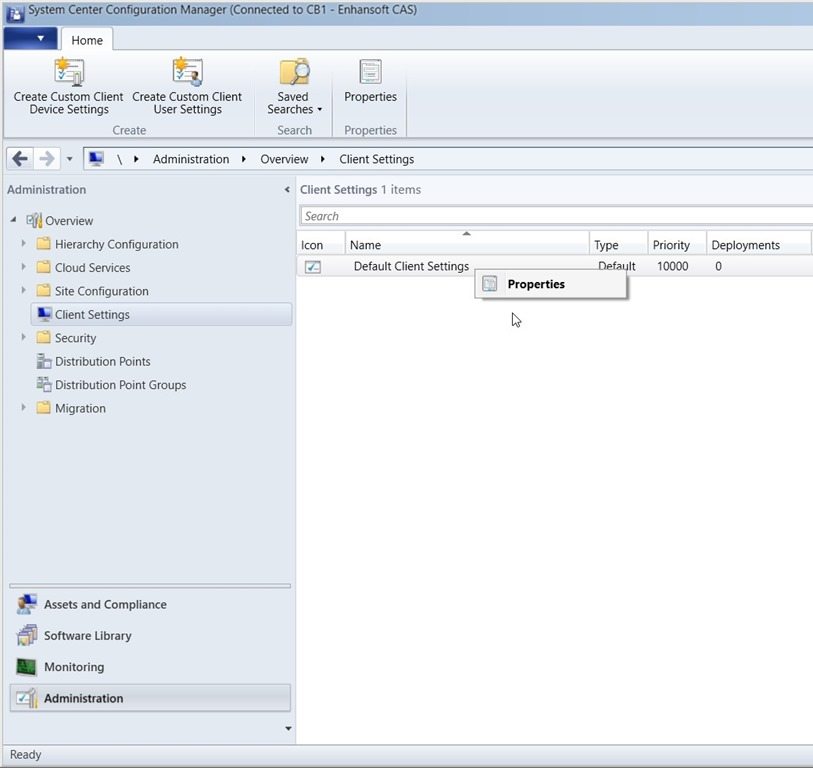Click the Client Settings monitor icon

45,314
